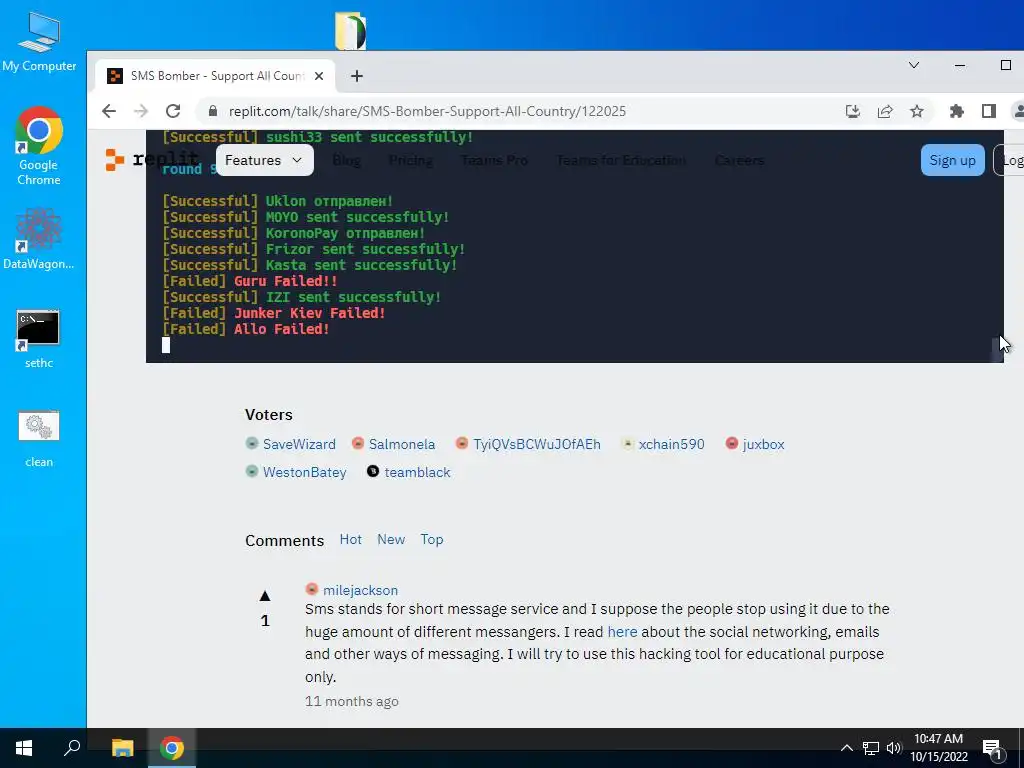Bookmark this page with the star icon
Image resolution: width=1024 pixels, height=768 pixels.
pyautogui.click(x=917, y=111)
